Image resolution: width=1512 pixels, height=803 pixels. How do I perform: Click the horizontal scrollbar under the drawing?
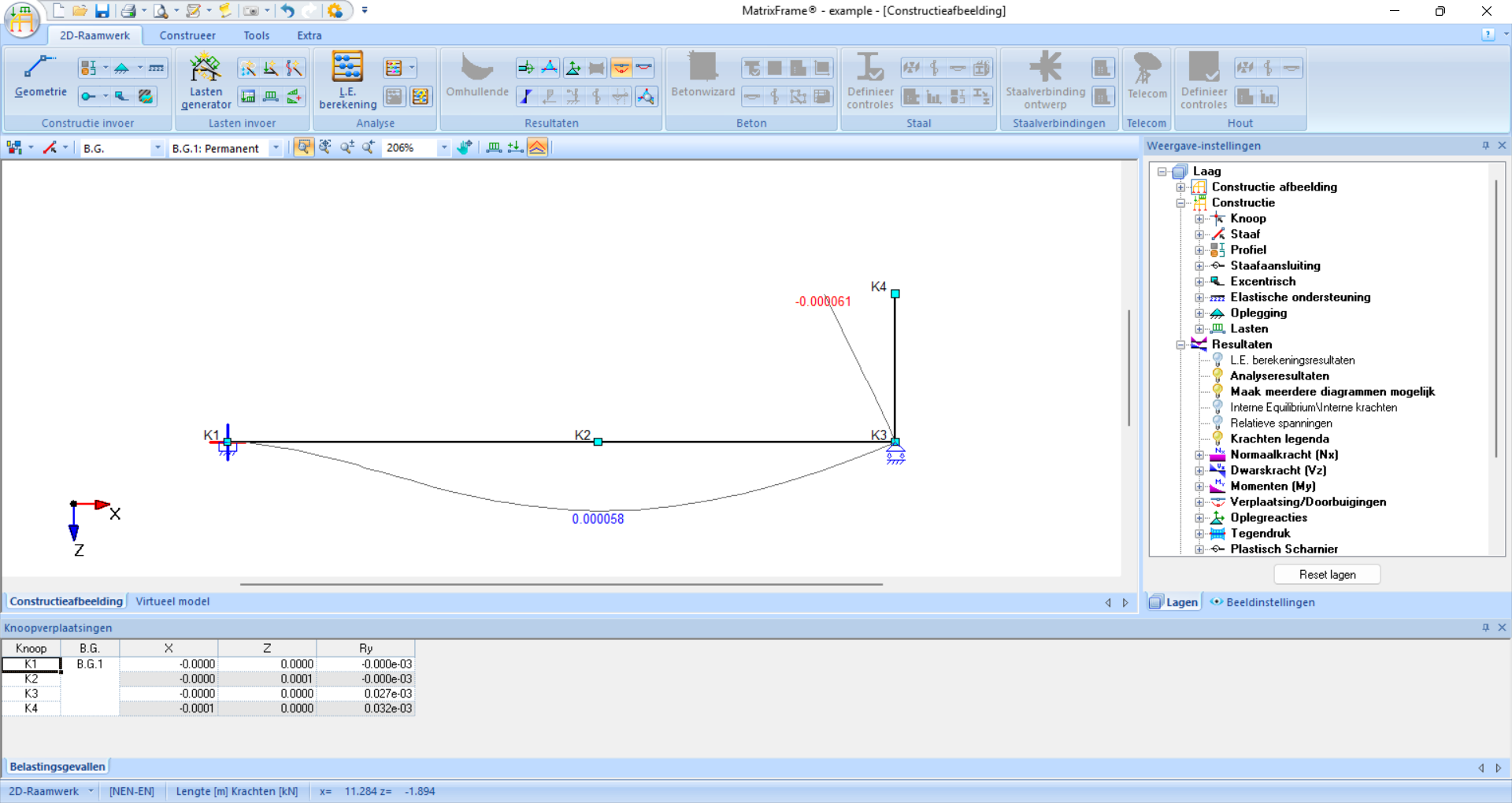point(561,585)
